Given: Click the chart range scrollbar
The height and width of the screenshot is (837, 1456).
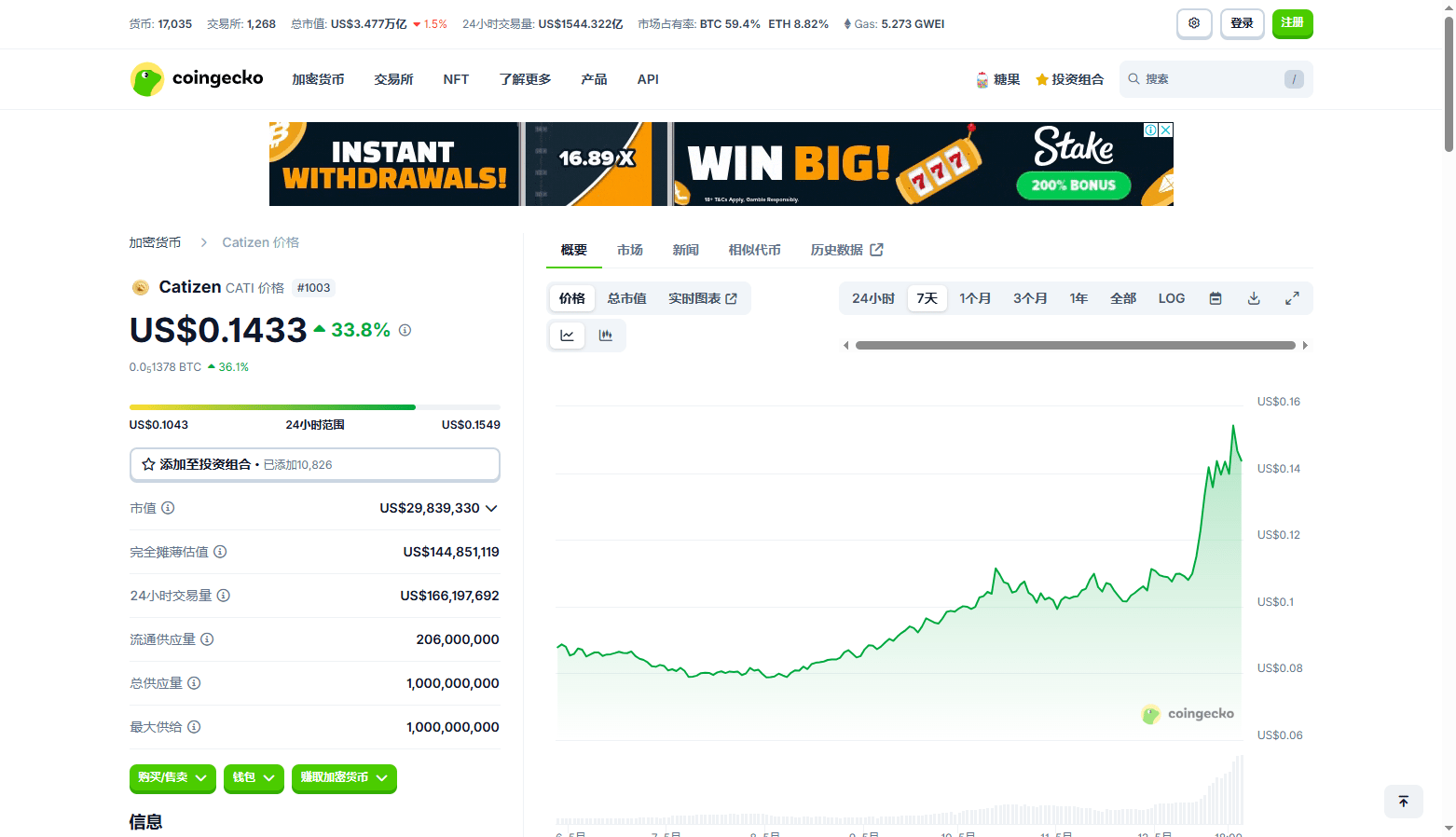Looking at the screenshot, I should click(1076, 346).
